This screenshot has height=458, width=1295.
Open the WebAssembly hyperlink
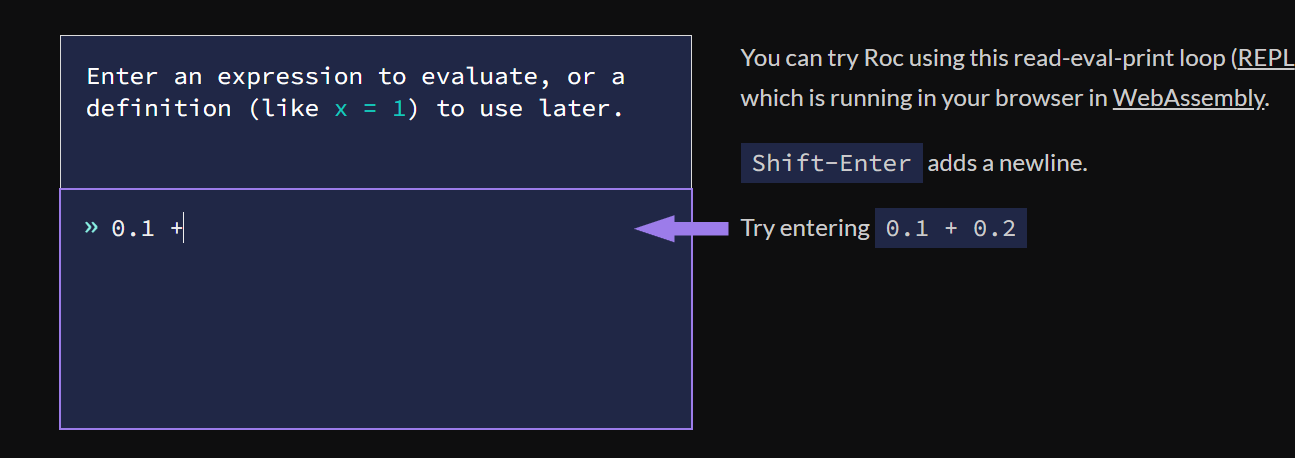coord(1188,98)
